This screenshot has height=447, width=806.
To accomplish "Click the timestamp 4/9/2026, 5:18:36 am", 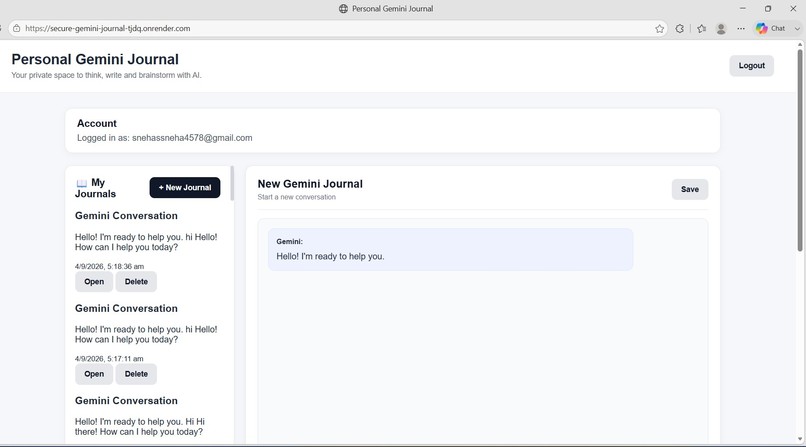I will pyautogui.click(x=109, y=266).
